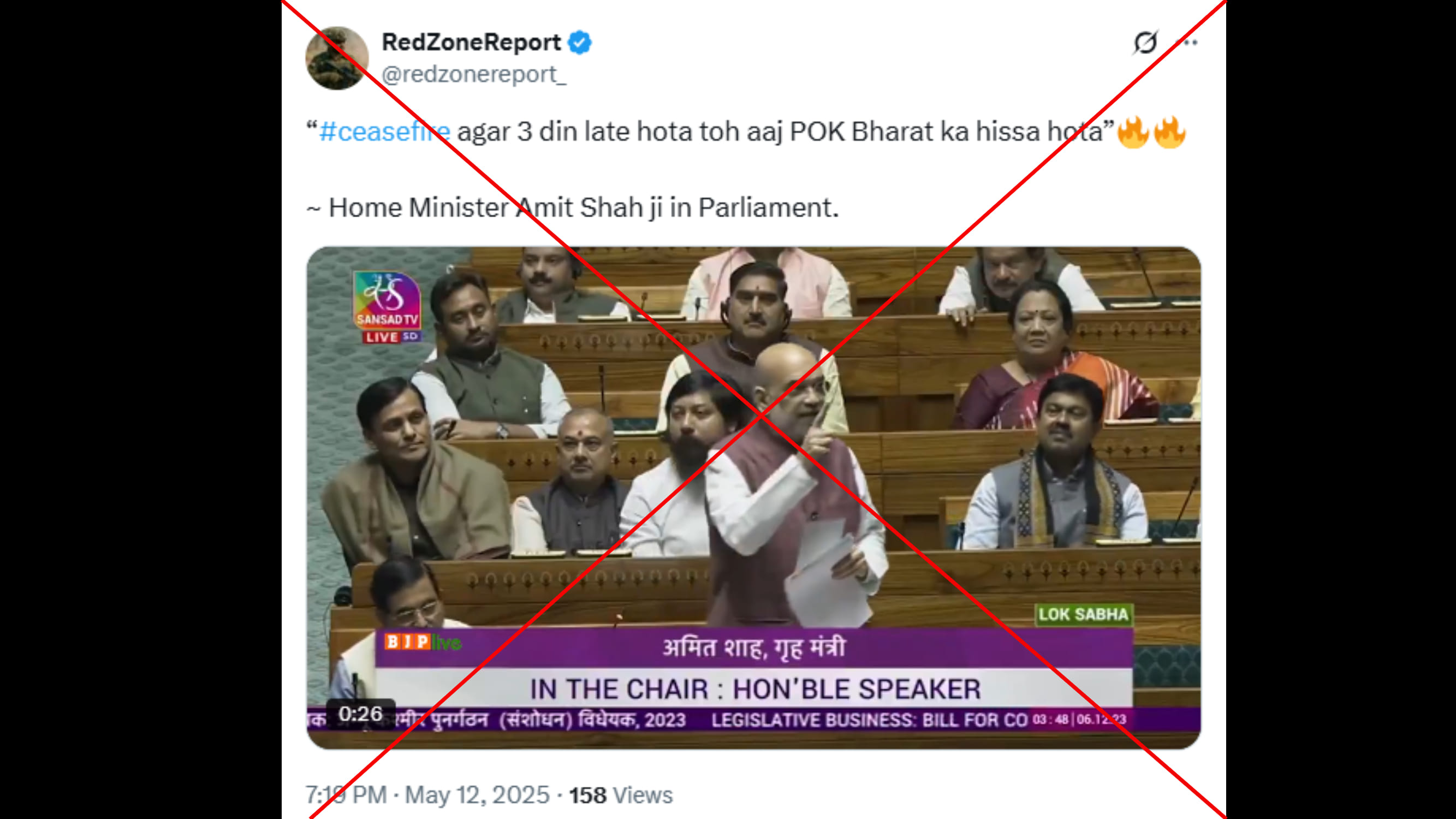Click the 03:48 broadcast clock in ticker
Image resolution: width=1456 pixels, height=819 pixels.
pos(1050,720)
